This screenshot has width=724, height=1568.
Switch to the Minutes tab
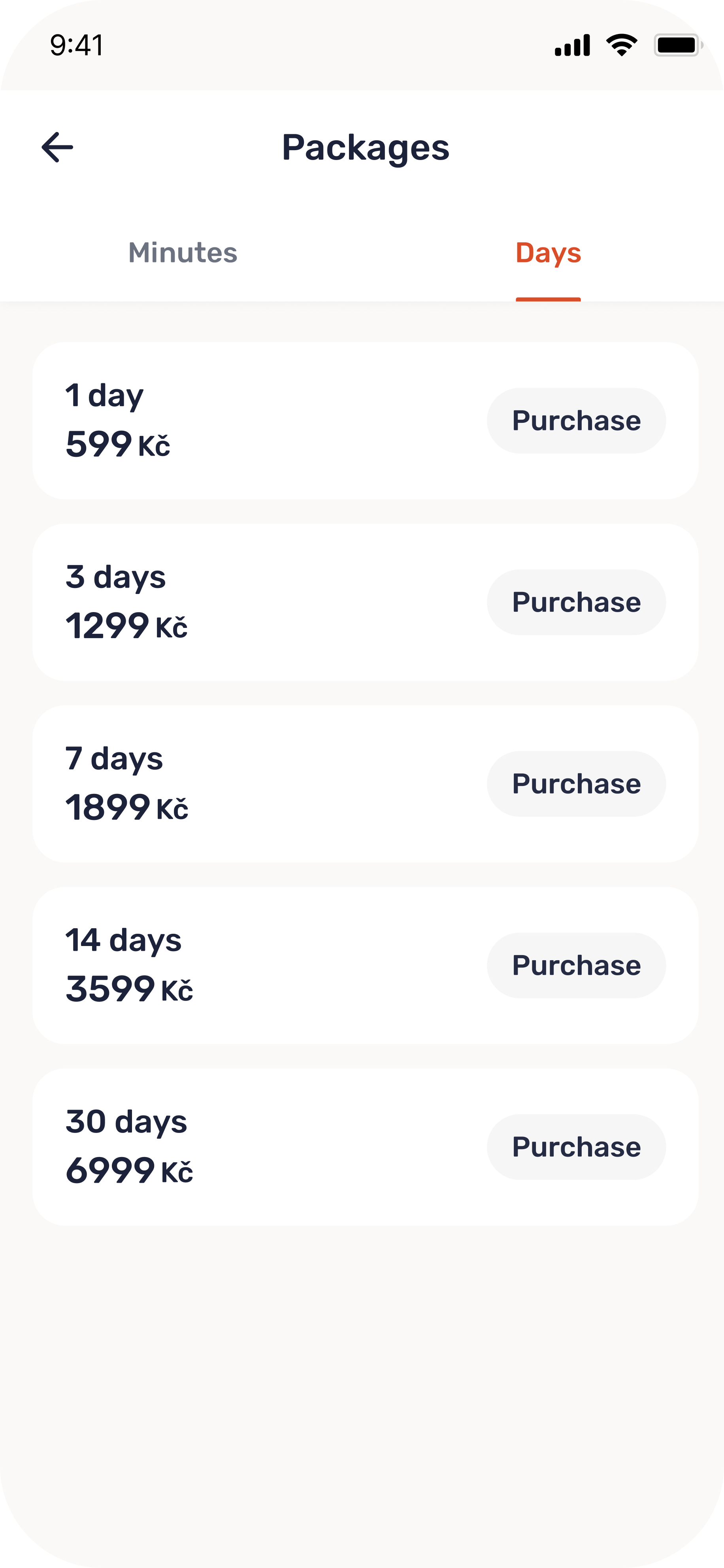(183, 253)
